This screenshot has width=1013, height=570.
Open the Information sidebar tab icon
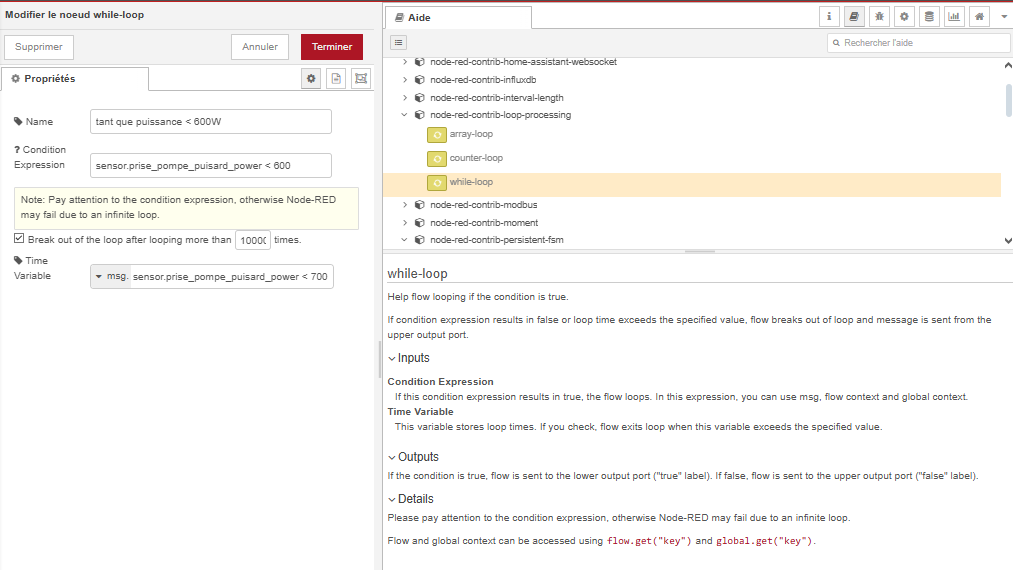[829, 17]
